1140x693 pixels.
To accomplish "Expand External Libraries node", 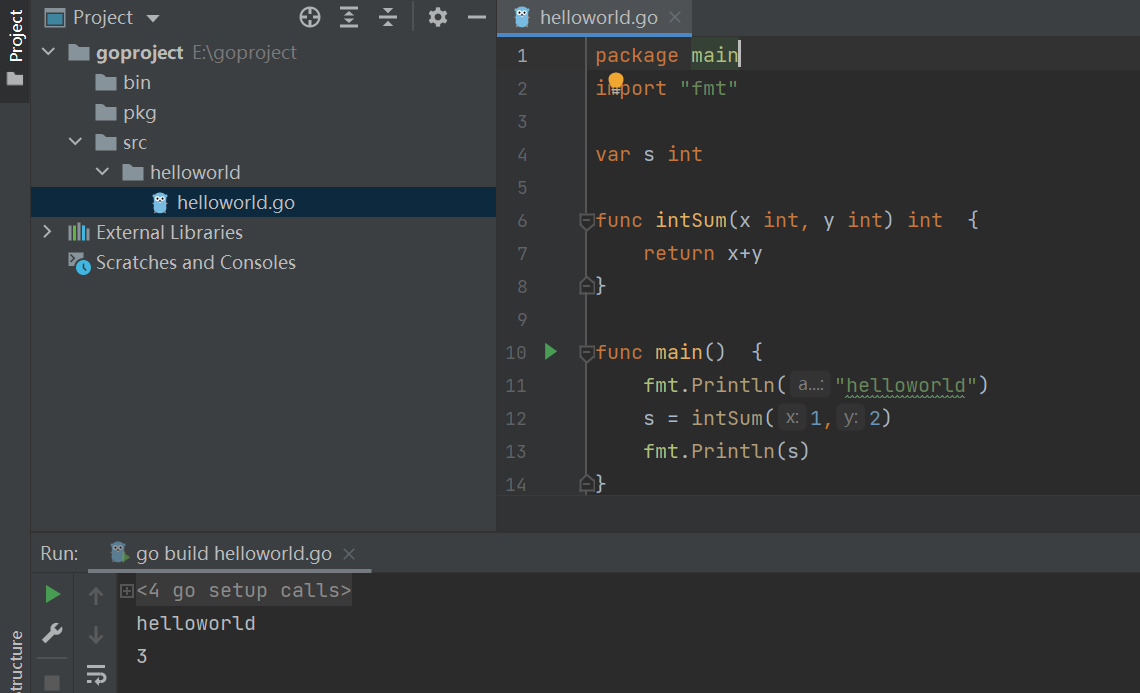I will pos(47,232).
